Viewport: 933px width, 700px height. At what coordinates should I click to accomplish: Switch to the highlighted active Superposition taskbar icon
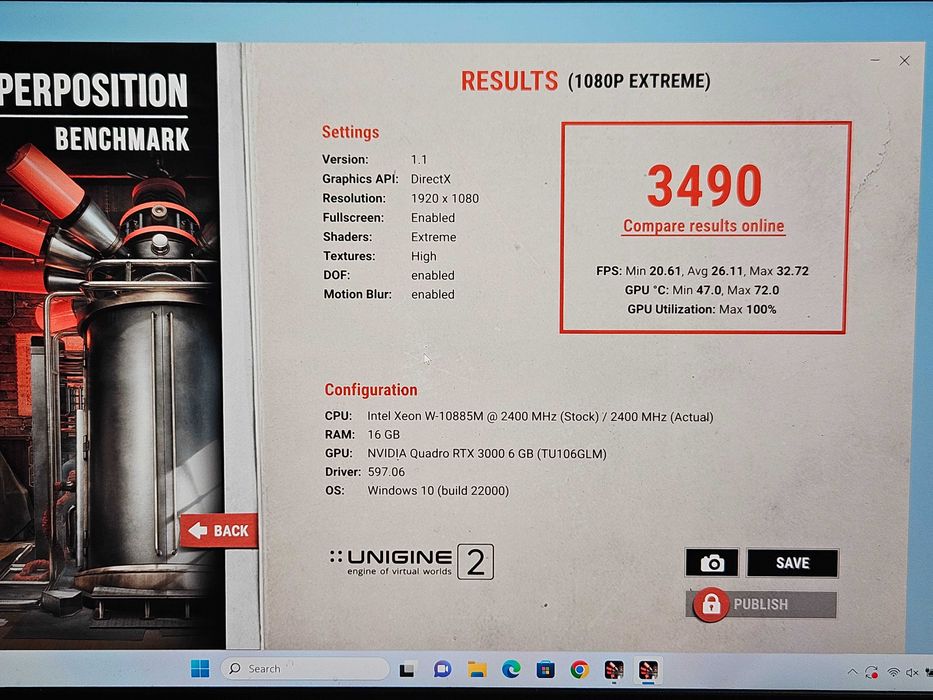[x=648, y=670]
